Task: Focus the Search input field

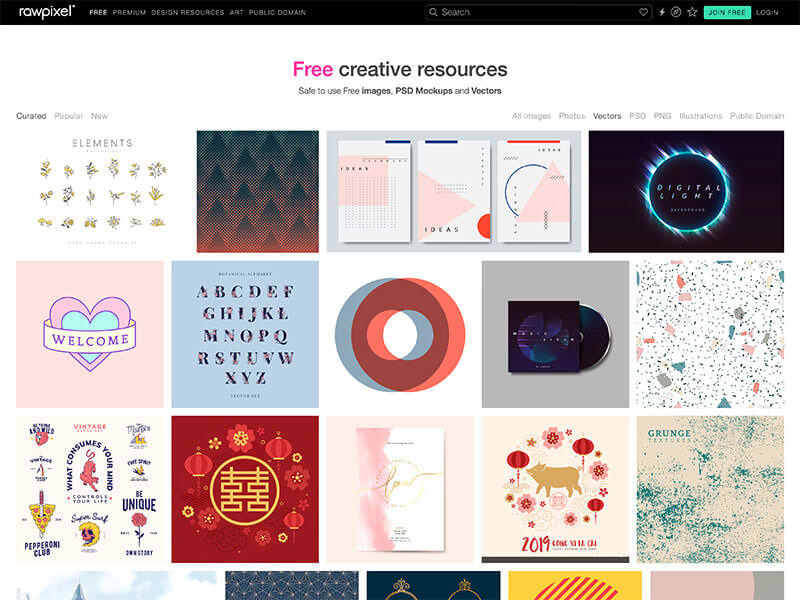Action: (x=538, y=12)
